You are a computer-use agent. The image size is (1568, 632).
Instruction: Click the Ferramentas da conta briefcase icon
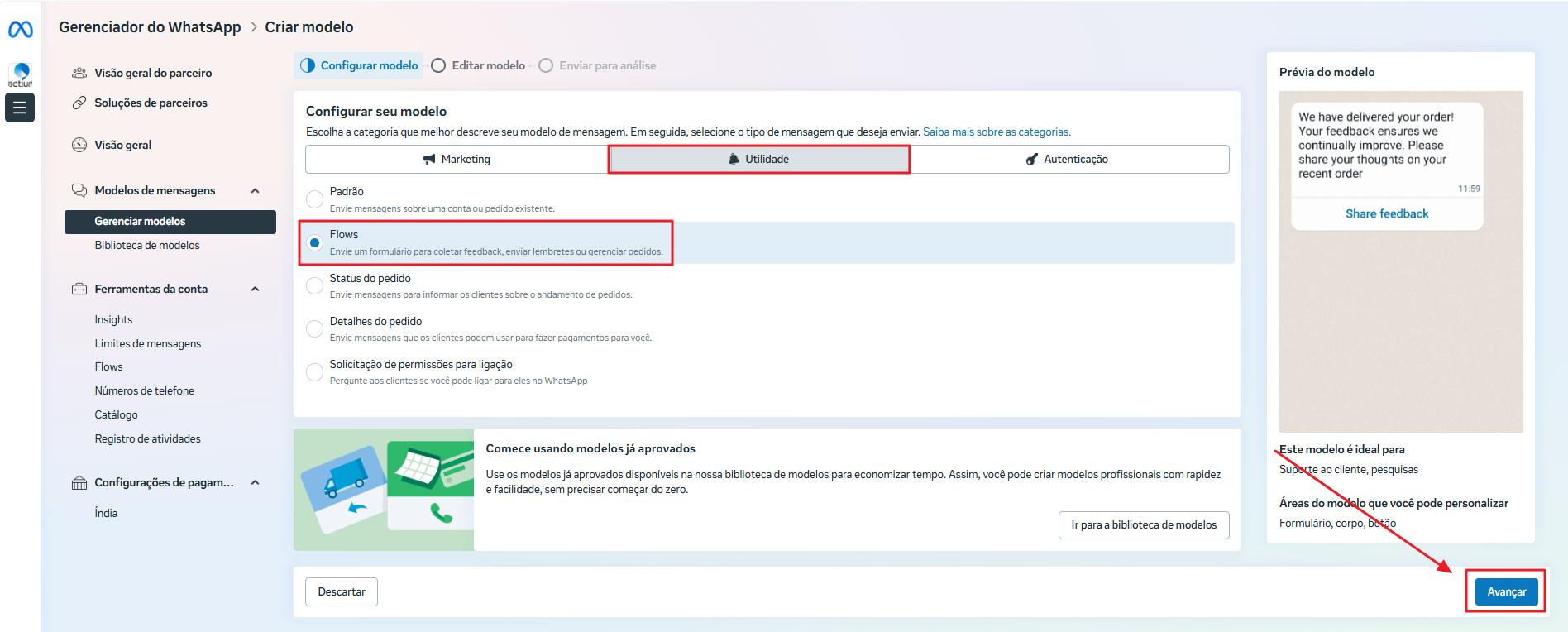tap(79, 289)
